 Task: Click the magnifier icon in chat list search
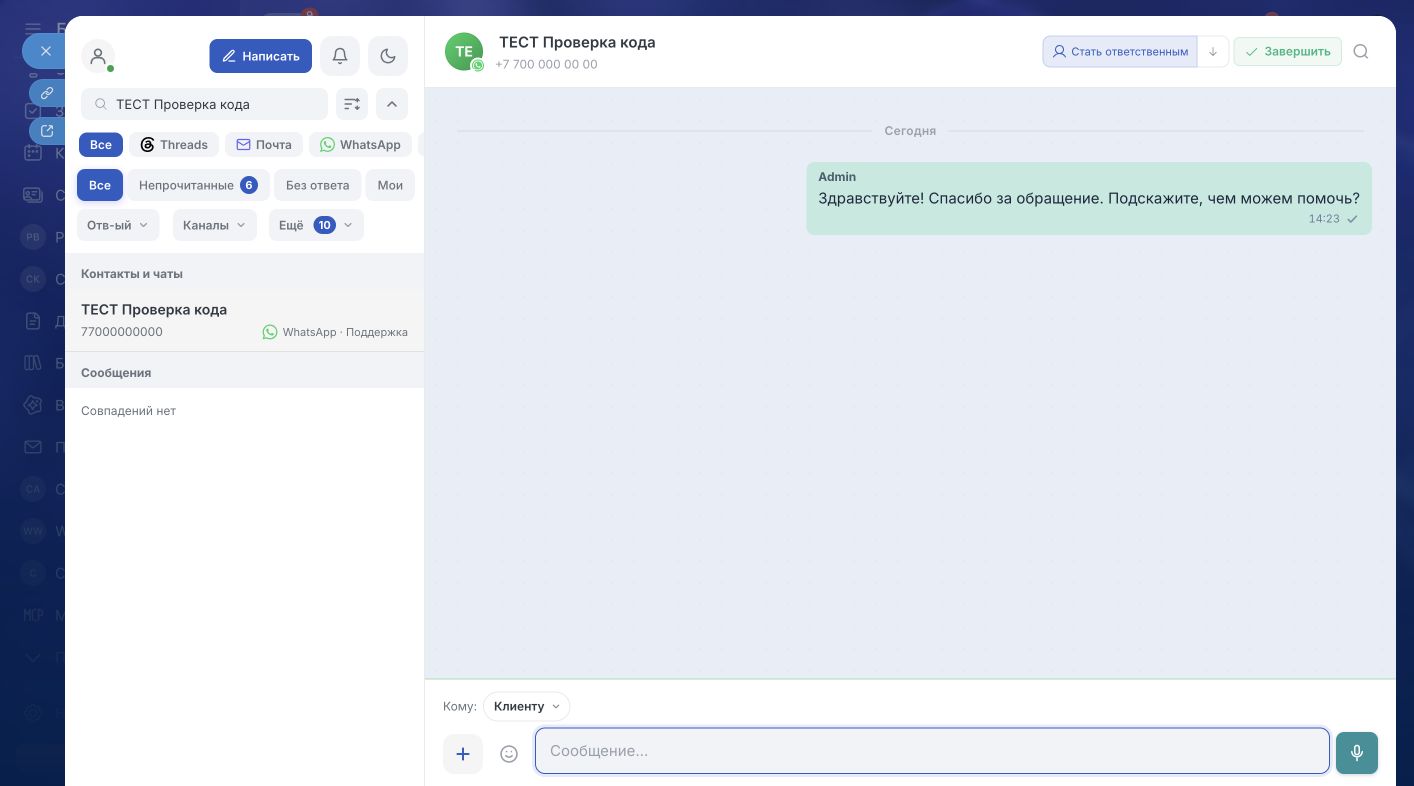coord(101,104)
